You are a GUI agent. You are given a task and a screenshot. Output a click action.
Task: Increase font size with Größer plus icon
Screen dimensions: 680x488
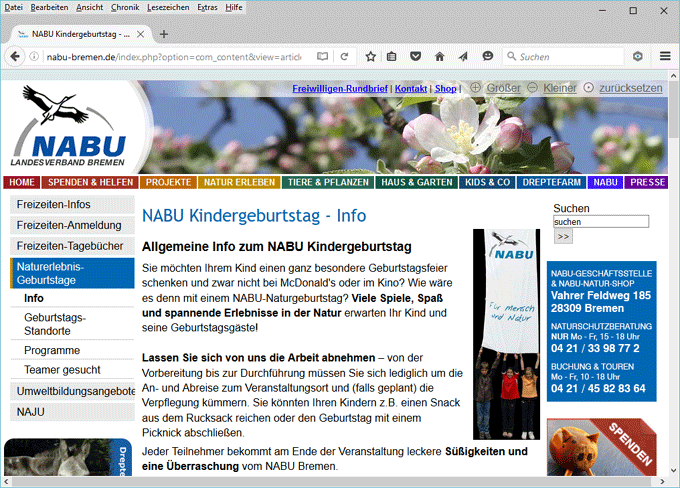(x=475, y=88)
